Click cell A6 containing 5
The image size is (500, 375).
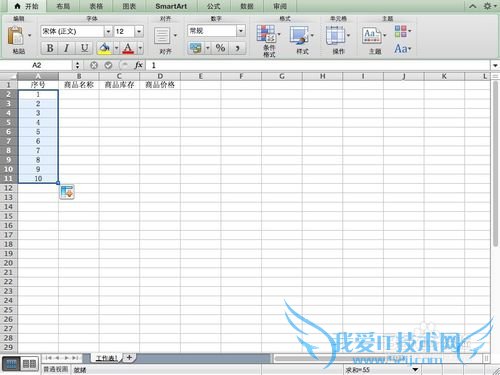[x=38, y=132]
